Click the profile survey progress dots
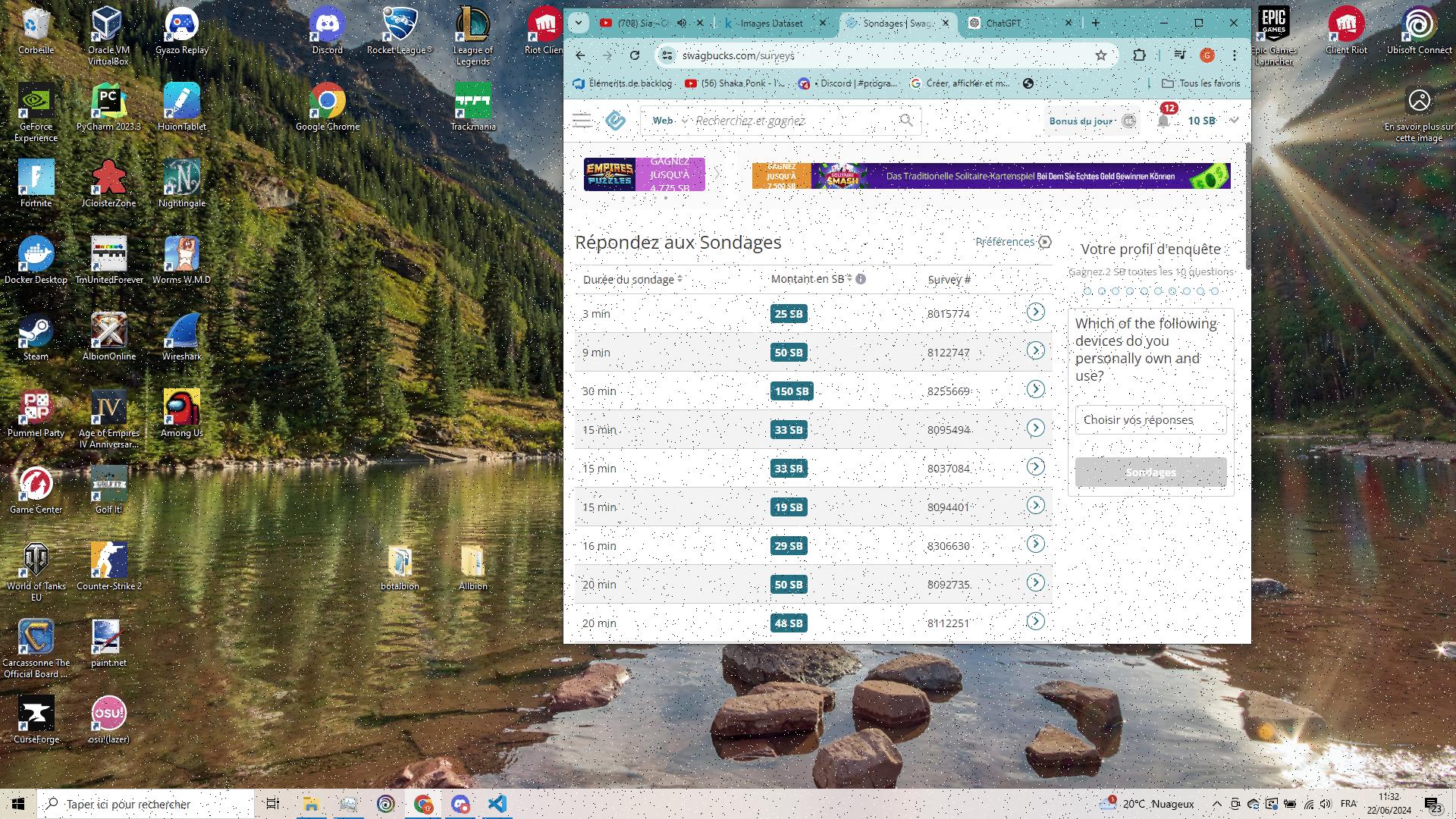Screen dimensions: 1456x819 pos(1150,291)
